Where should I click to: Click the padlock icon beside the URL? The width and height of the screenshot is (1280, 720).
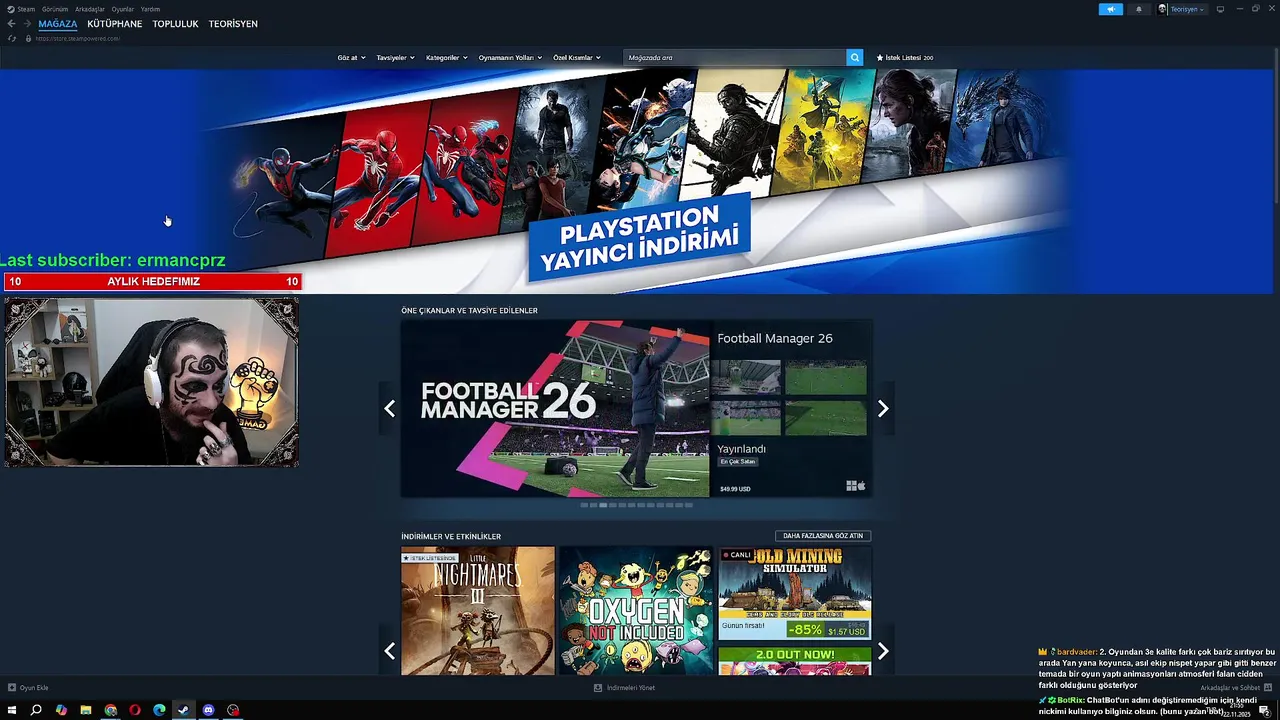coord(28,38)
